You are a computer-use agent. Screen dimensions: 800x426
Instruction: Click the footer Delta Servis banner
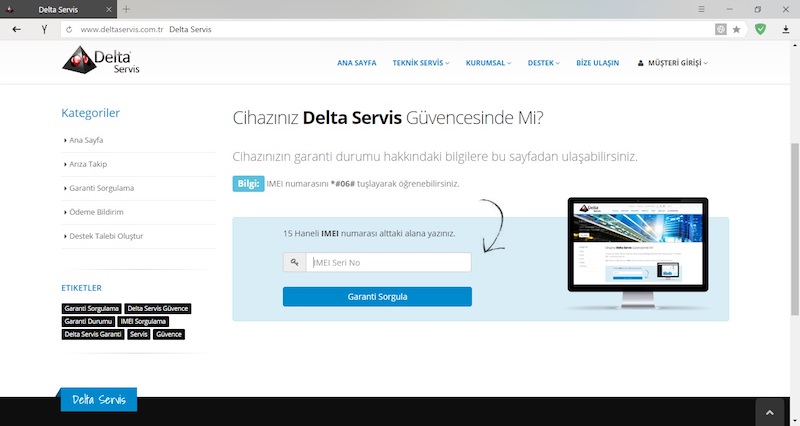98,399
